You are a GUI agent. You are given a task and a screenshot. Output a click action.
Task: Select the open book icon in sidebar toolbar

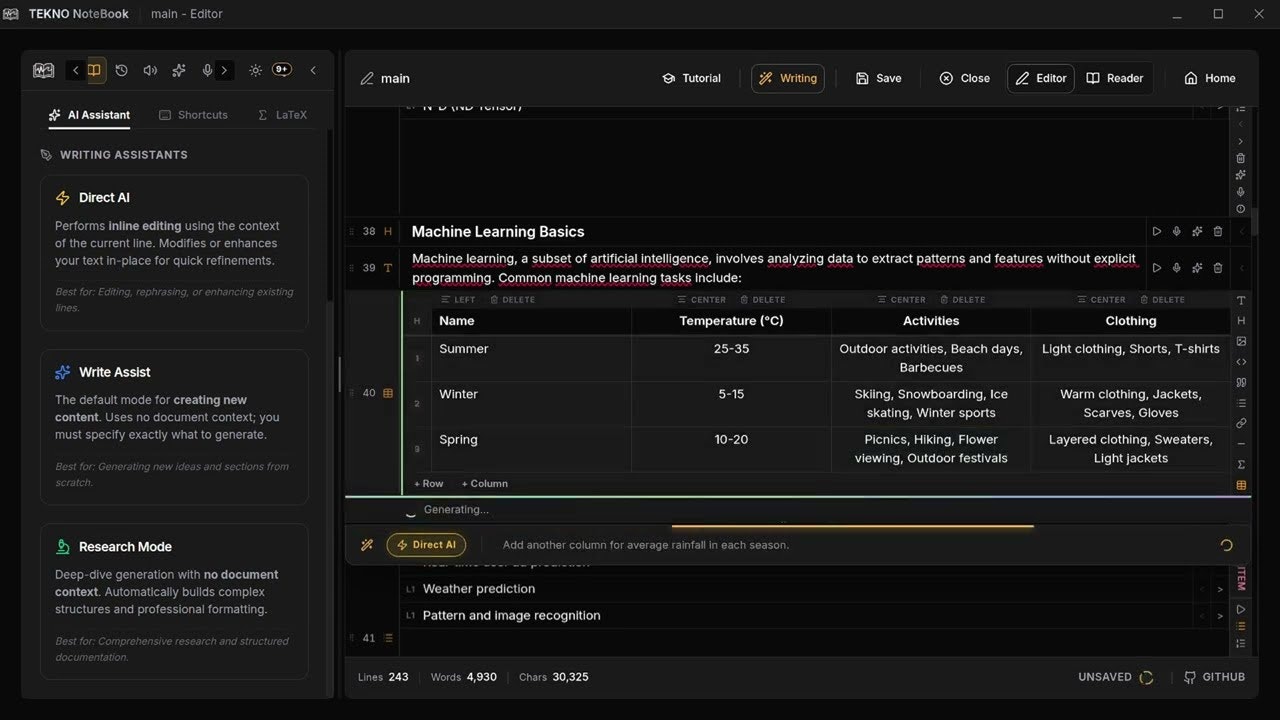[x=95, y=70]
